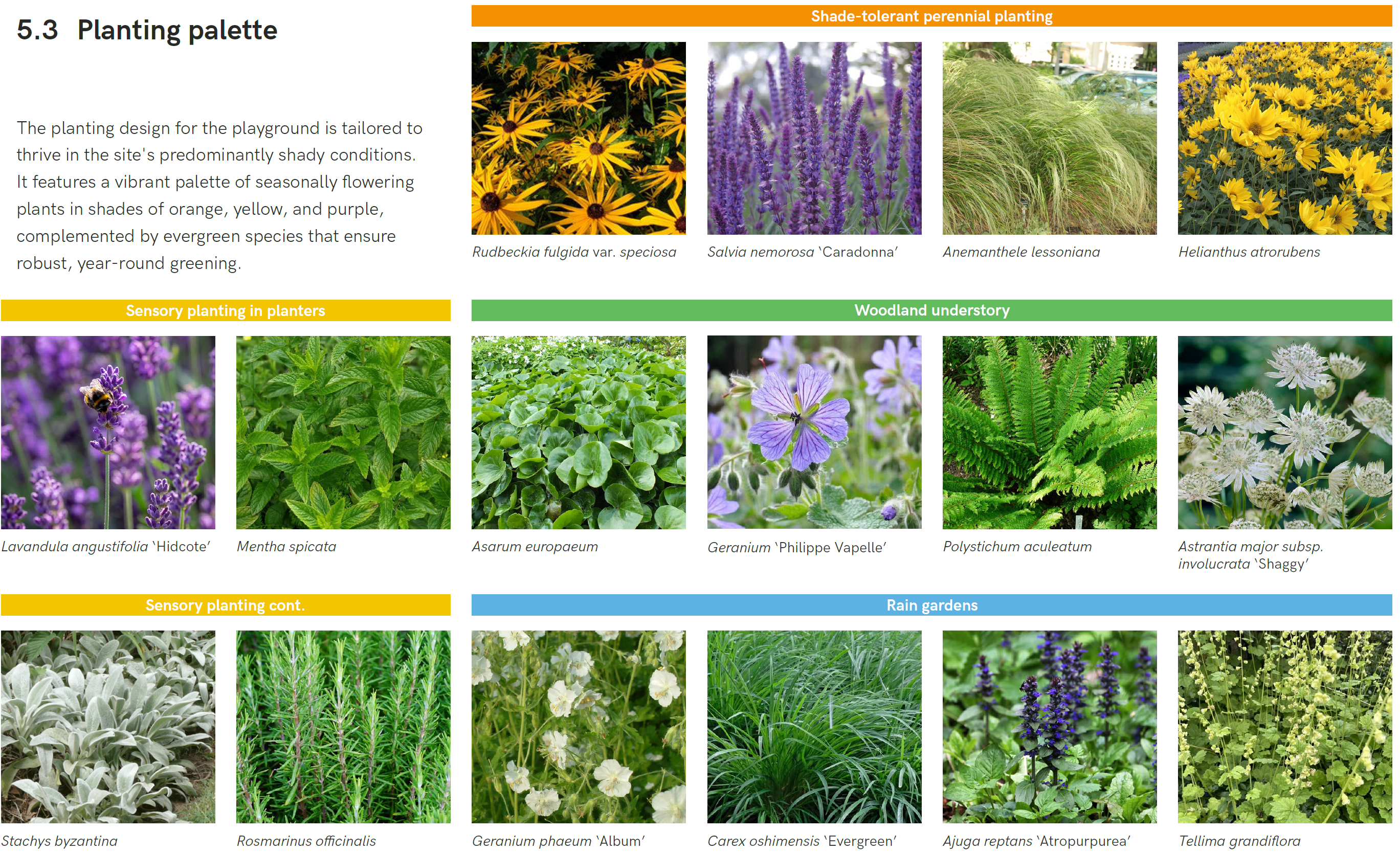Click the Polystichum aculeatum fern photo

(x=1049, y=432)
